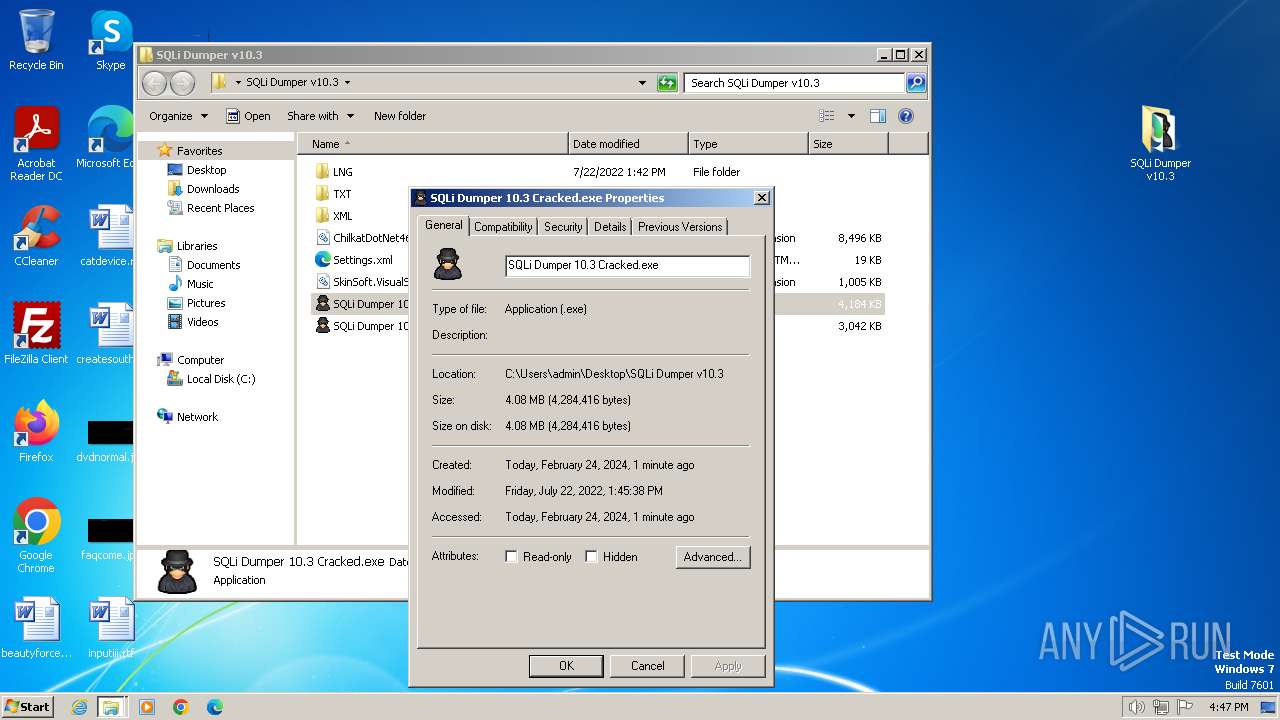1280x720 pixels.
Task: Open the Start menu
Action: tap(28, 707)
